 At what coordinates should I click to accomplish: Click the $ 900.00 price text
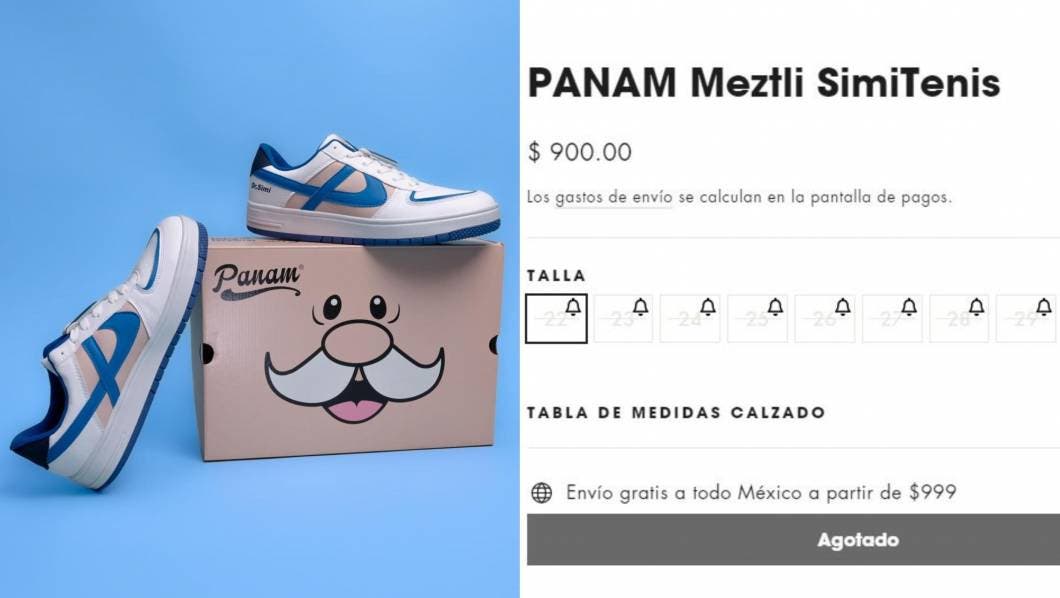[x=580, y=152]
